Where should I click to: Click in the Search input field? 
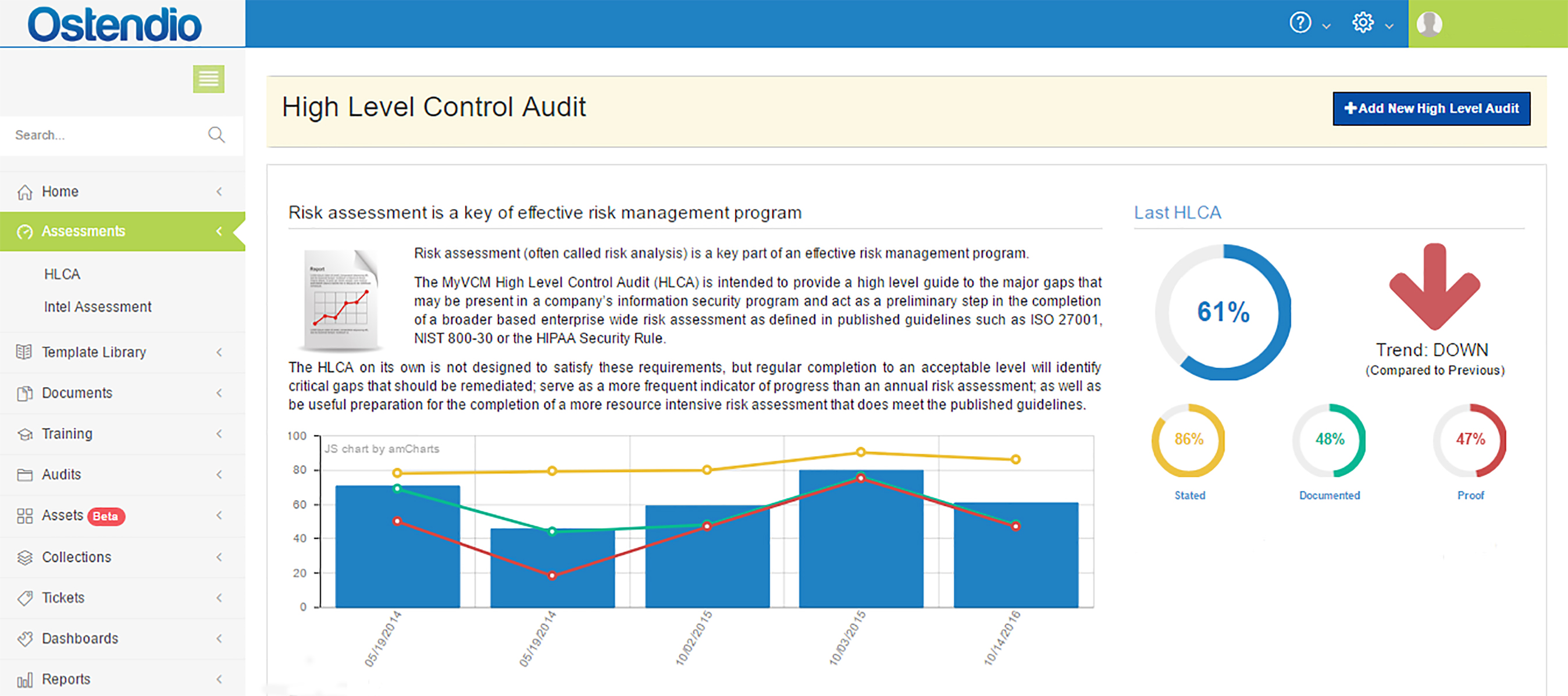click(x=104, y=134)
